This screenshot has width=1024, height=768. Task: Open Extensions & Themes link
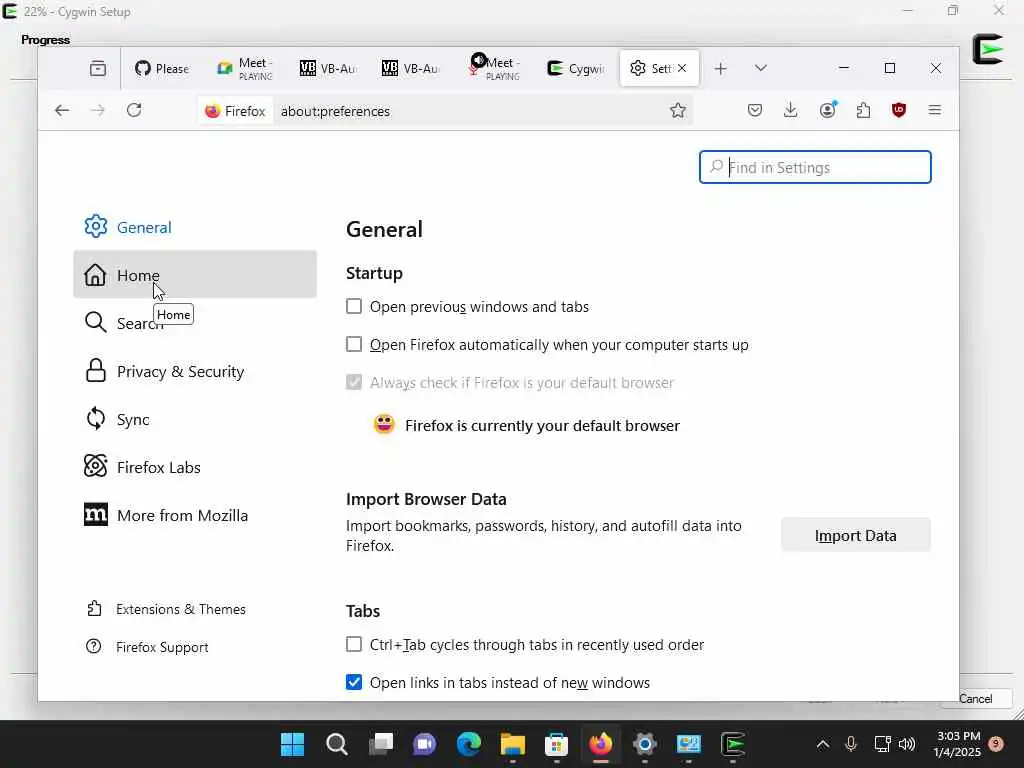[167, 609]
